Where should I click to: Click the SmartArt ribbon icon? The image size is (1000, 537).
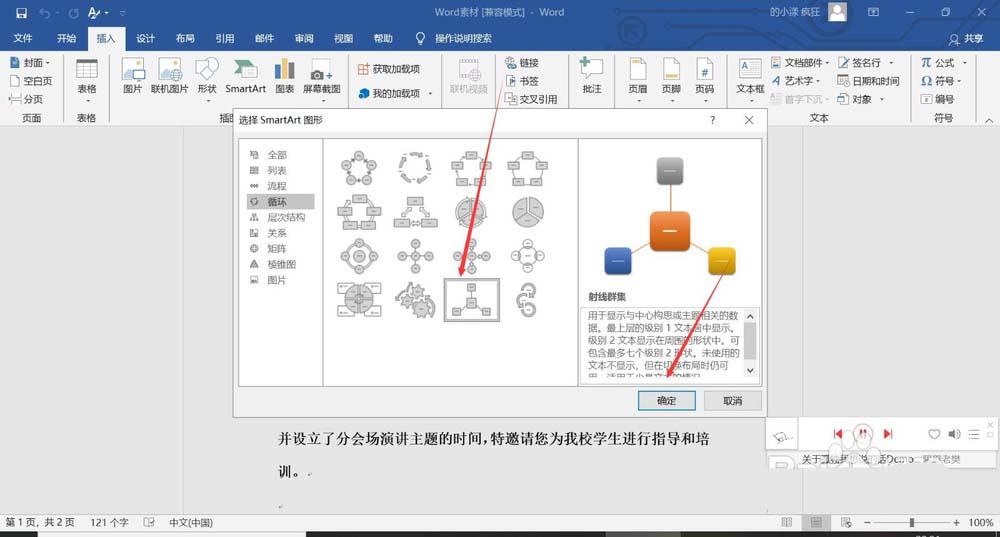point(246,75)
